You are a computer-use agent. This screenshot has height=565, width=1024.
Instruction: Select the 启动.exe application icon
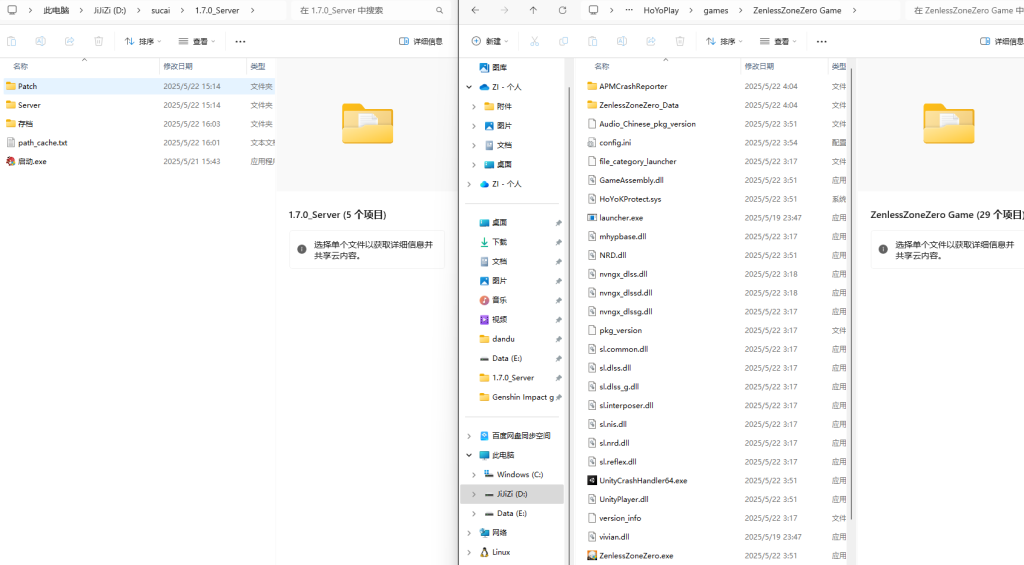pyautogui.click(x=10, y=161)
